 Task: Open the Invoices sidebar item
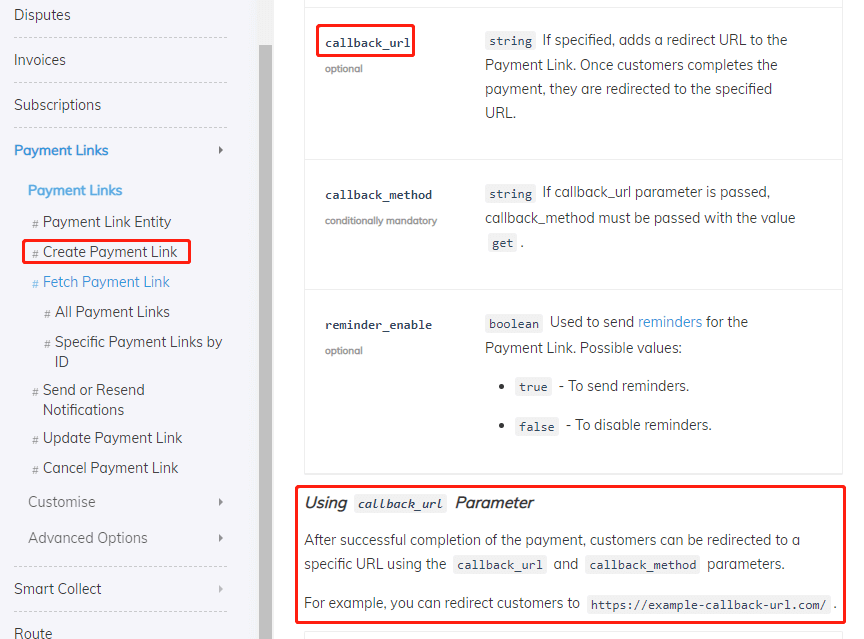40,60
